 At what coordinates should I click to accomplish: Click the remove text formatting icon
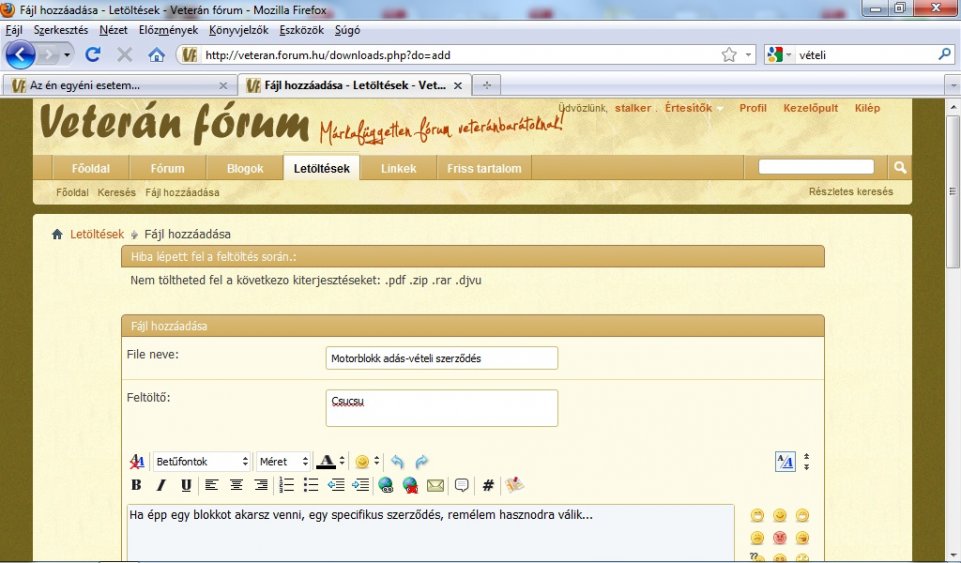coord(138,462)
